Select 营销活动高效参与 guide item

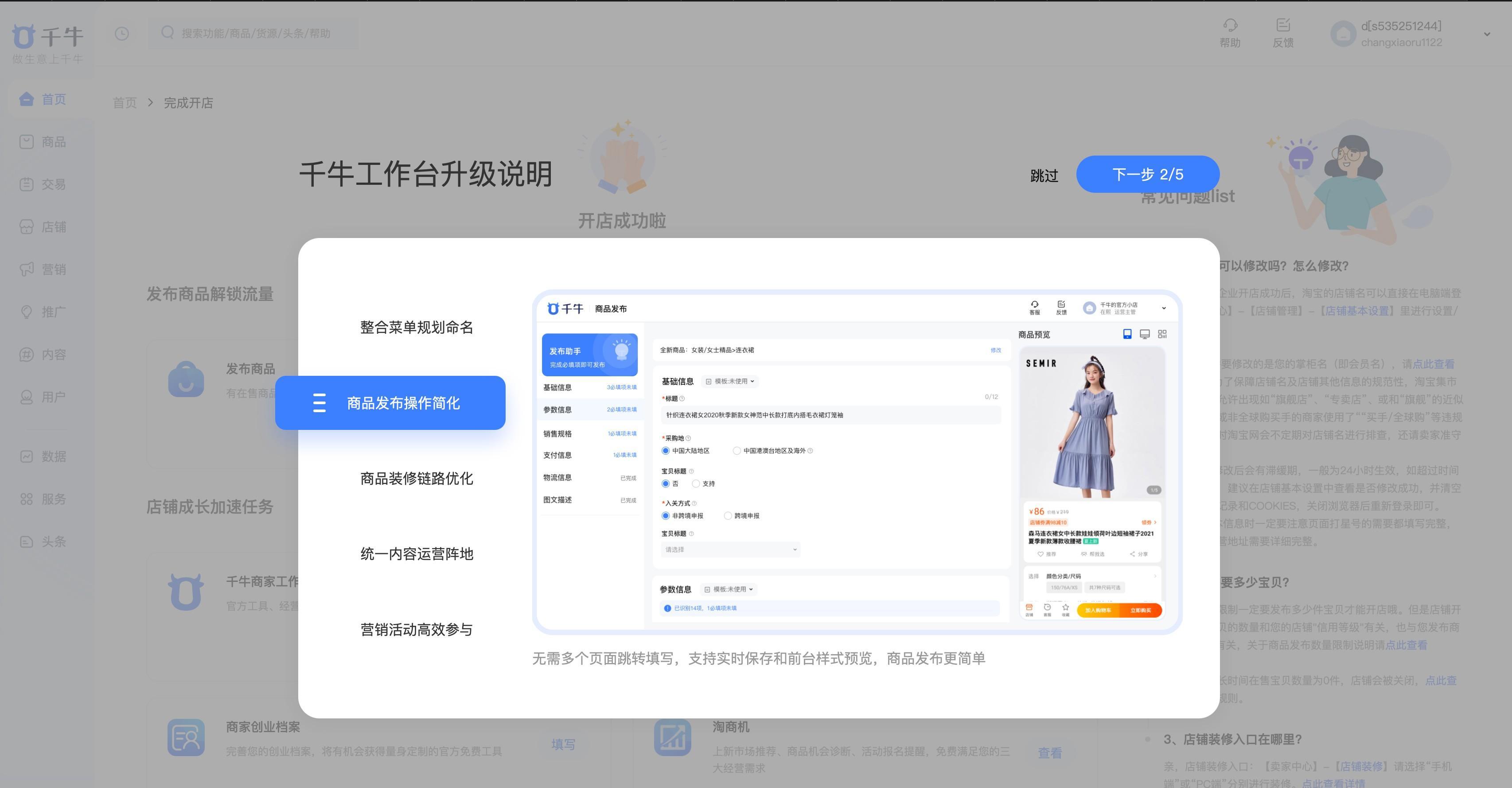click(416, 629)
